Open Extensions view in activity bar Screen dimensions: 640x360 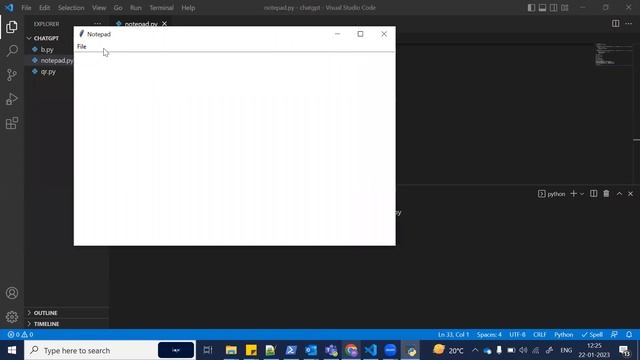point(12,123)
